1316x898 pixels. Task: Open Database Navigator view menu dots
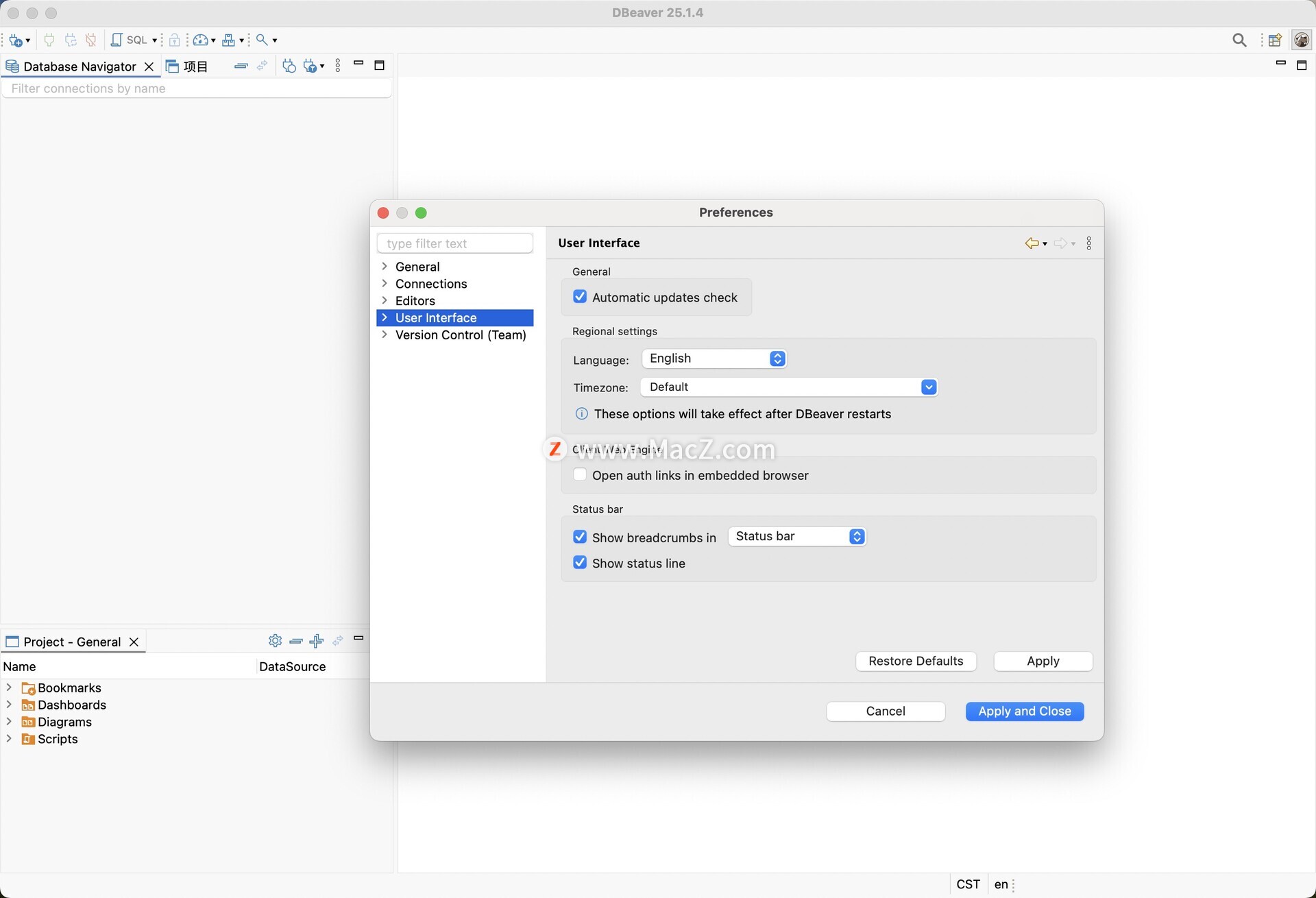[x=338, y=66]
